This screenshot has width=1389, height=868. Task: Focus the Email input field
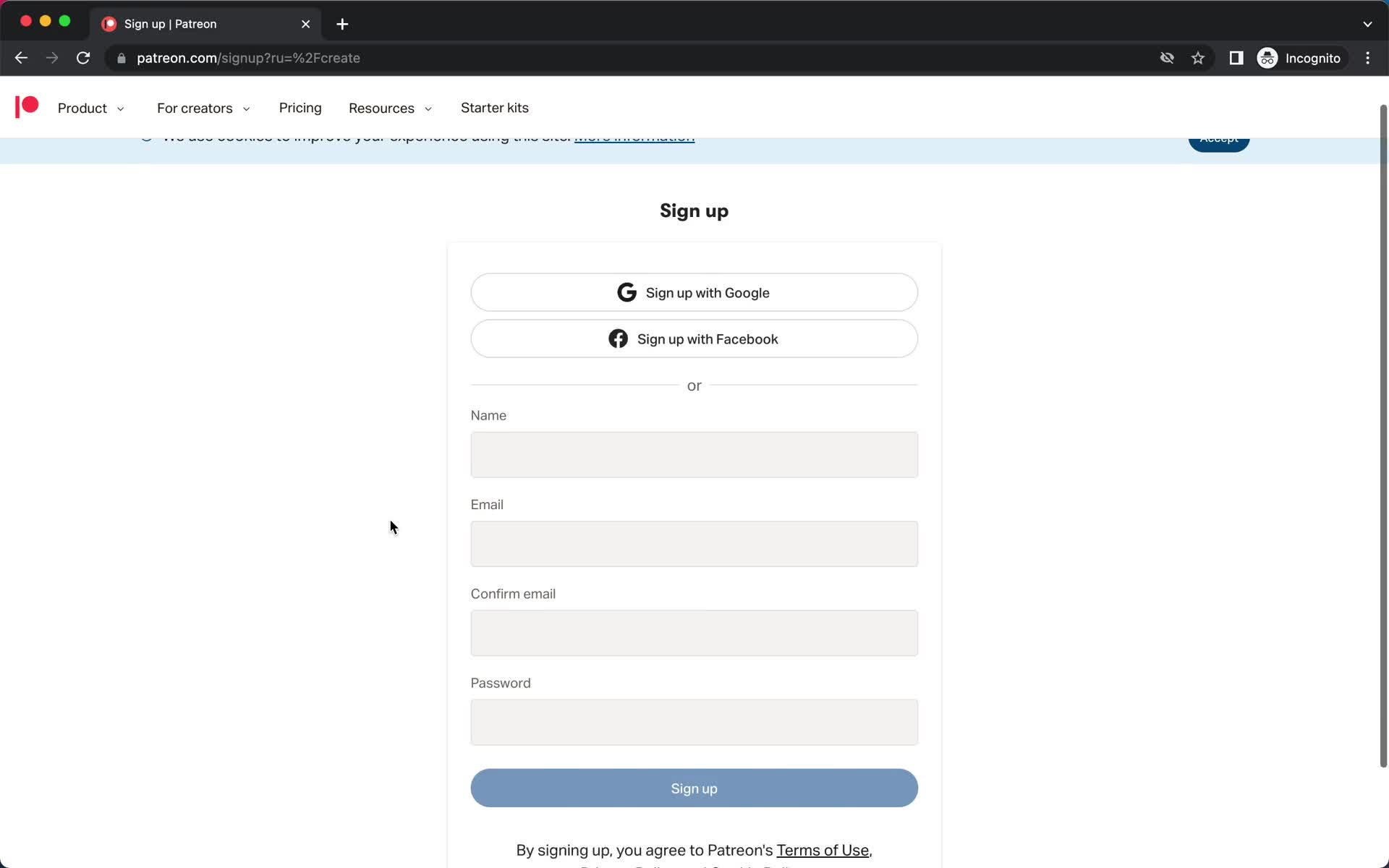tap(694, 544)
